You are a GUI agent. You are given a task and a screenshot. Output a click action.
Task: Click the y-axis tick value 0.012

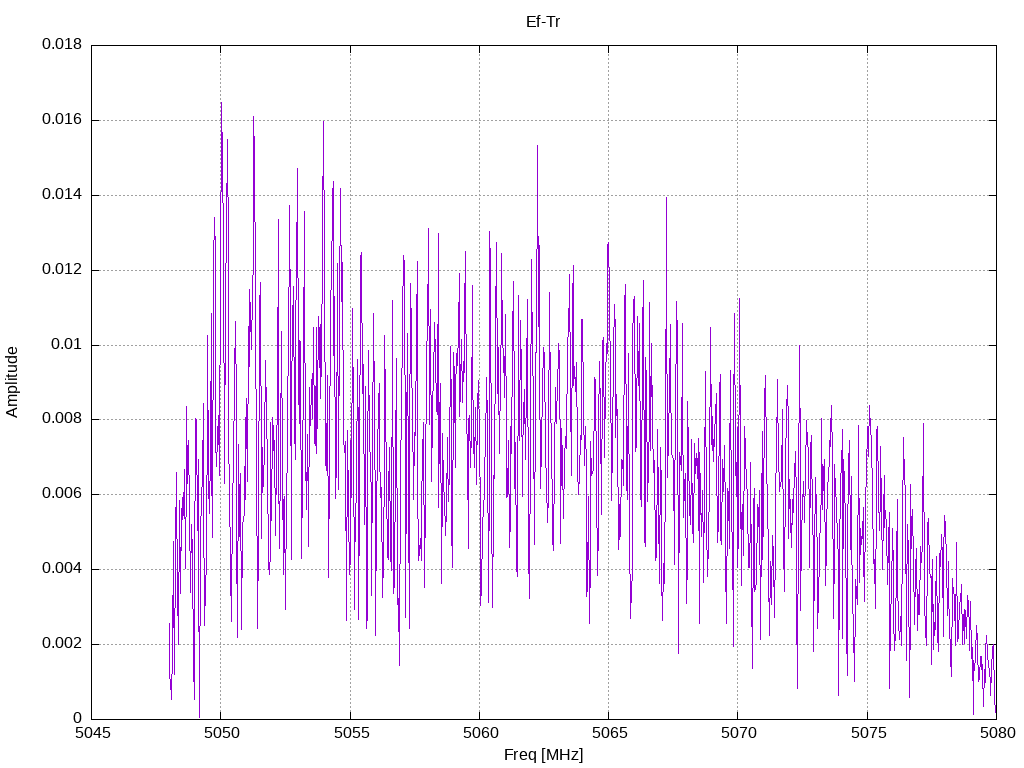pos(62,269)
